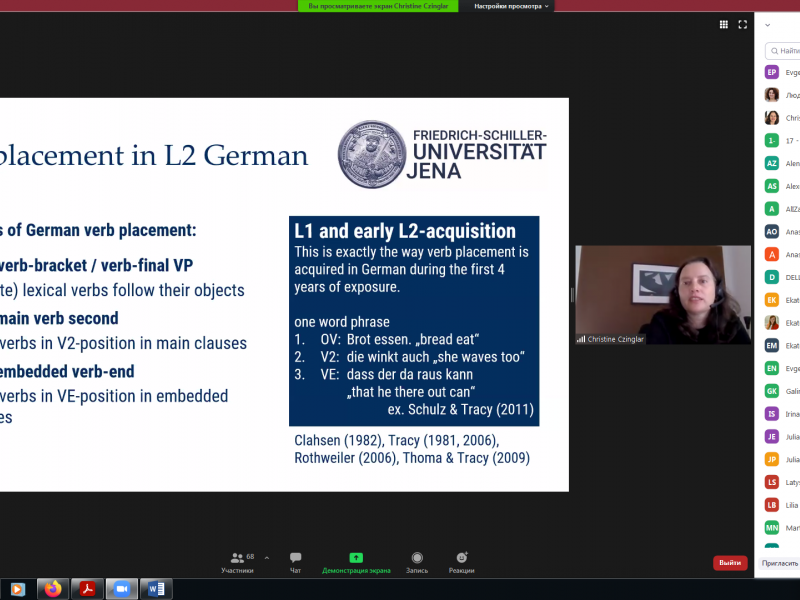Select Christine Czinglar's video thumbnail
Viewport: 800px width, 600px height.
(x=662, y=295)
